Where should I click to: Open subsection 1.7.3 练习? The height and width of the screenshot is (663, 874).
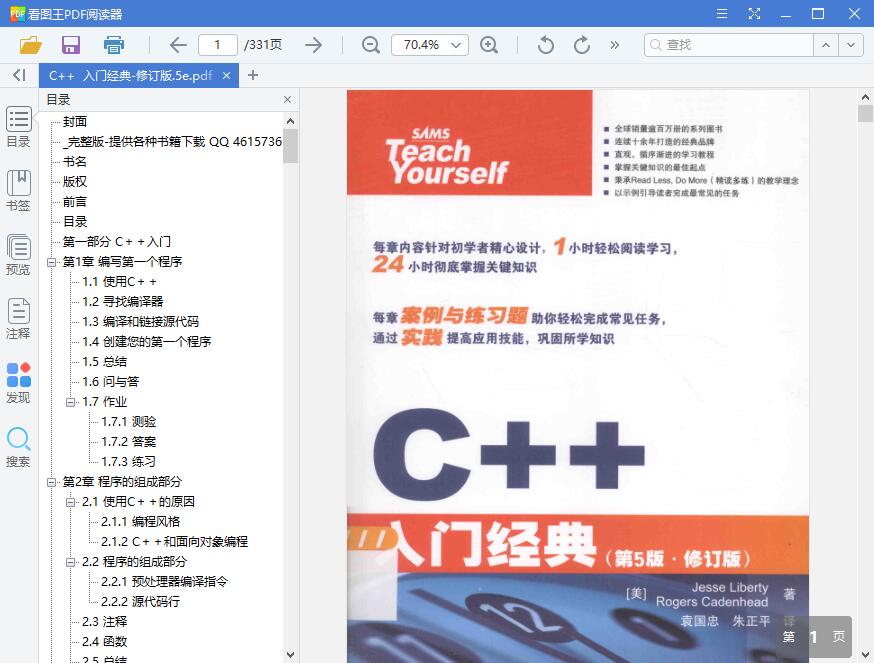pyautogui.click(x=129, y=462)
